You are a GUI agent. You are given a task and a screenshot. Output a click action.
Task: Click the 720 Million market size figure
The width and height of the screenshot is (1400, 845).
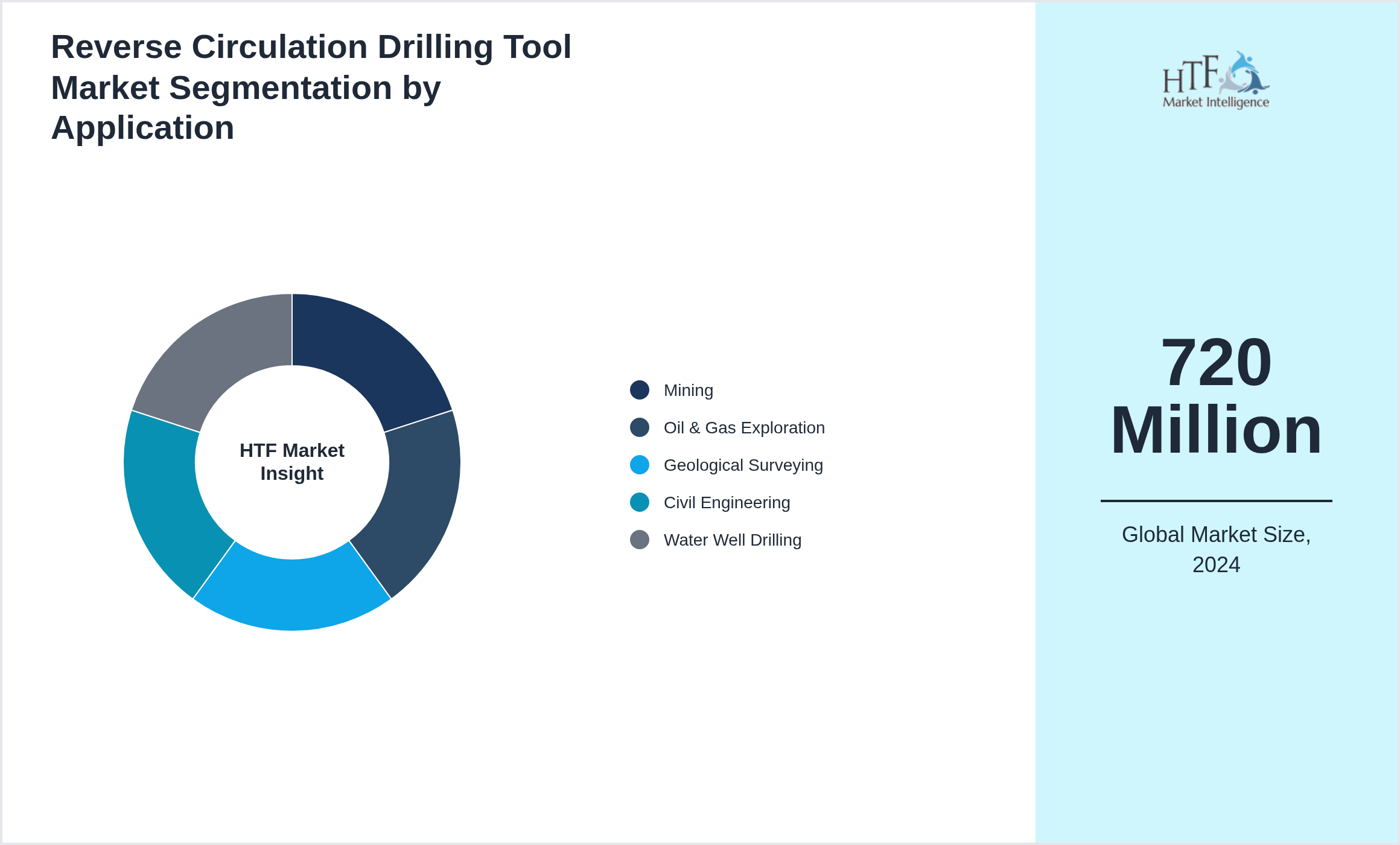1215,395
